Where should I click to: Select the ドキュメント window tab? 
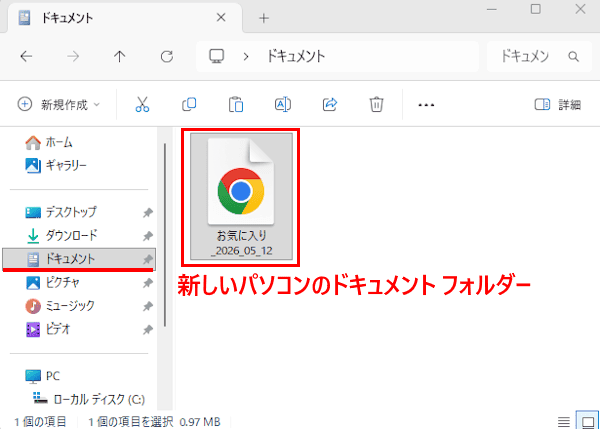pyautogui.click(x=124, y=18)
